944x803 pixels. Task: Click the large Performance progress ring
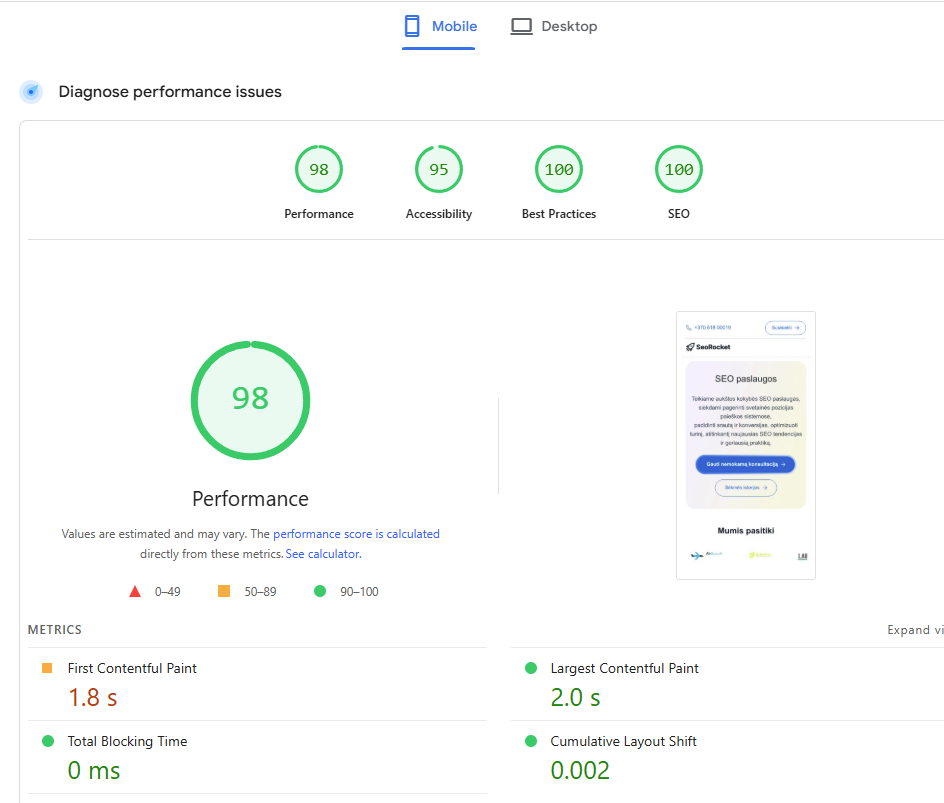point(250,400)
